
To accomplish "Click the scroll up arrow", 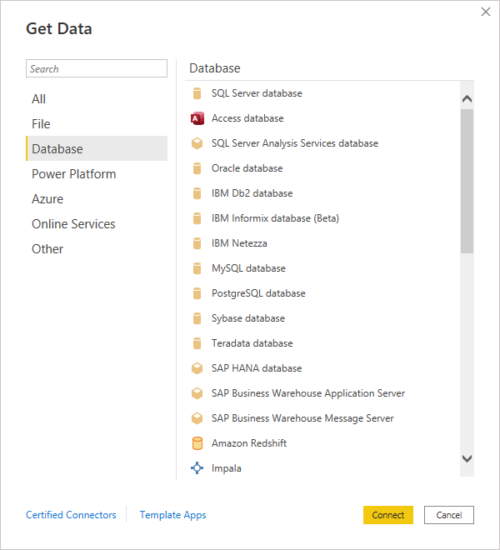I will pos(467,99).
